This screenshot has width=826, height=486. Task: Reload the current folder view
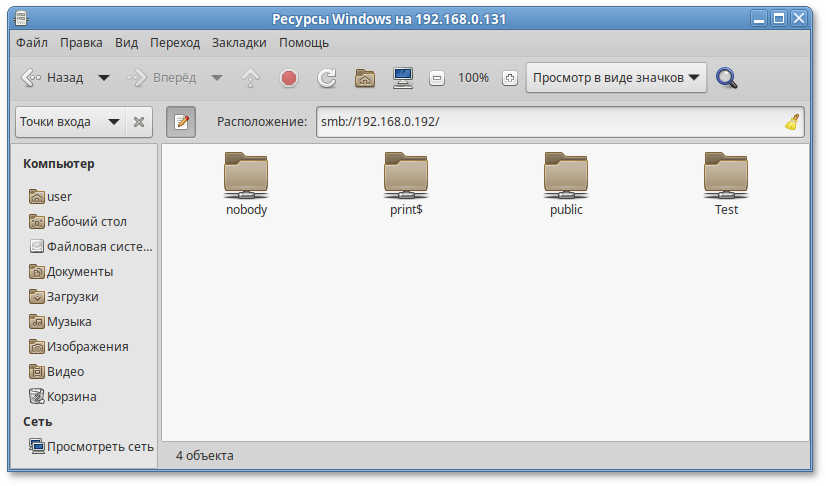(326, 78)
